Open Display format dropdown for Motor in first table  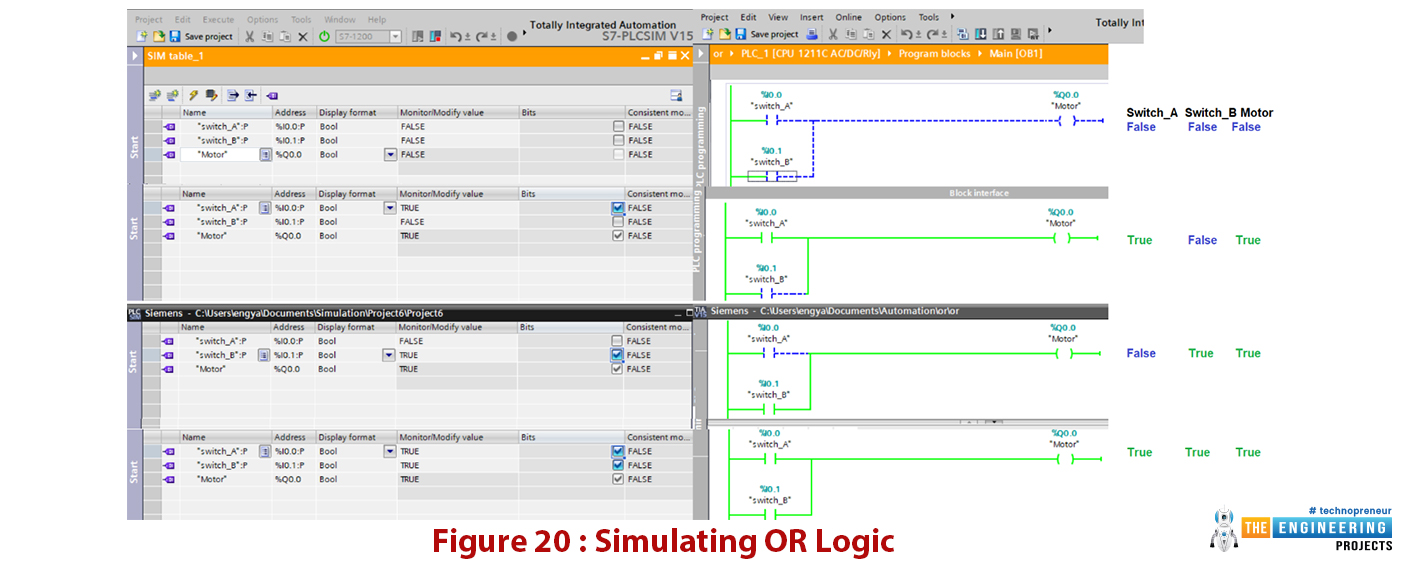(x=390, y=154)
